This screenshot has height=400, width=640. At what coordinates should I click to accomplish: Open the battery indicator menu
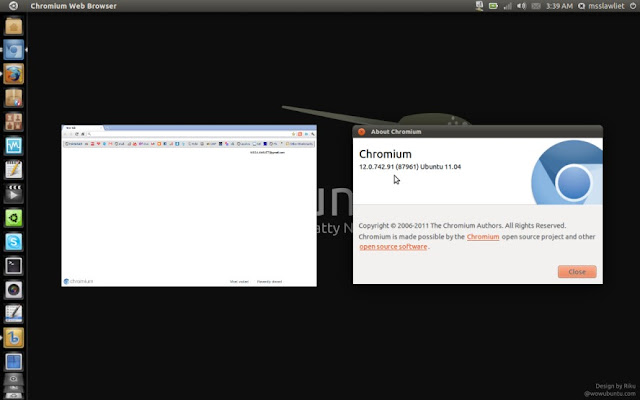(493, 6)
